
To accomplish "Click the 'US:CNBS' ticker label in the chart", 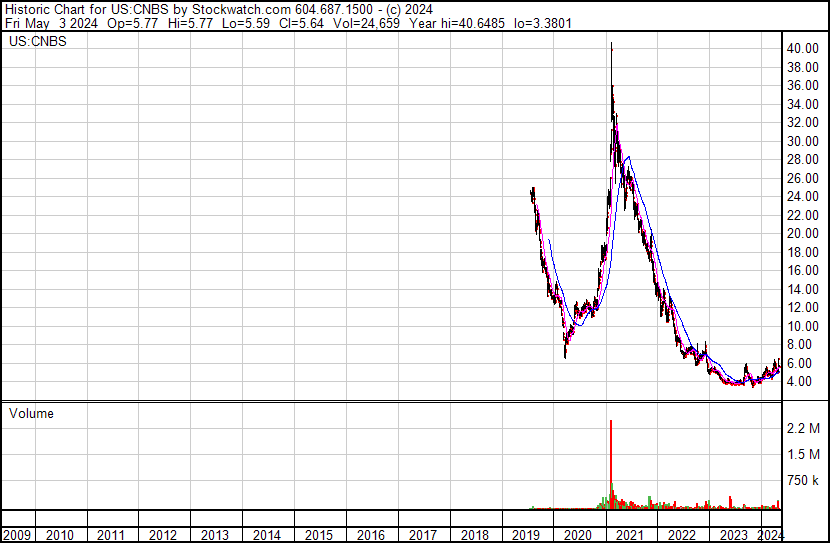I will pos(38,41).
